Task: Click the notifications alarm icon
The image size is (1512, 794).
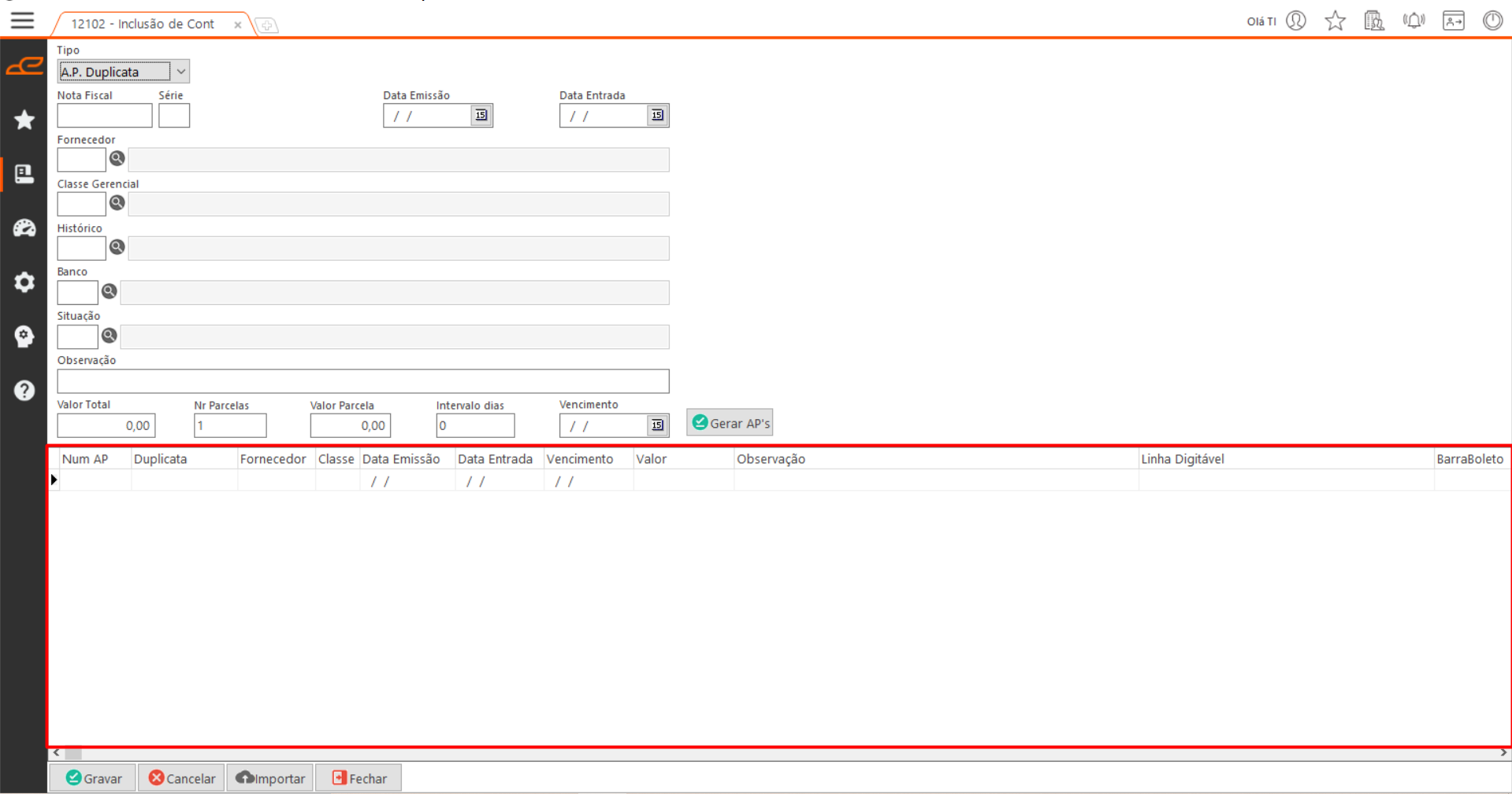Action: coord(1414,20)
